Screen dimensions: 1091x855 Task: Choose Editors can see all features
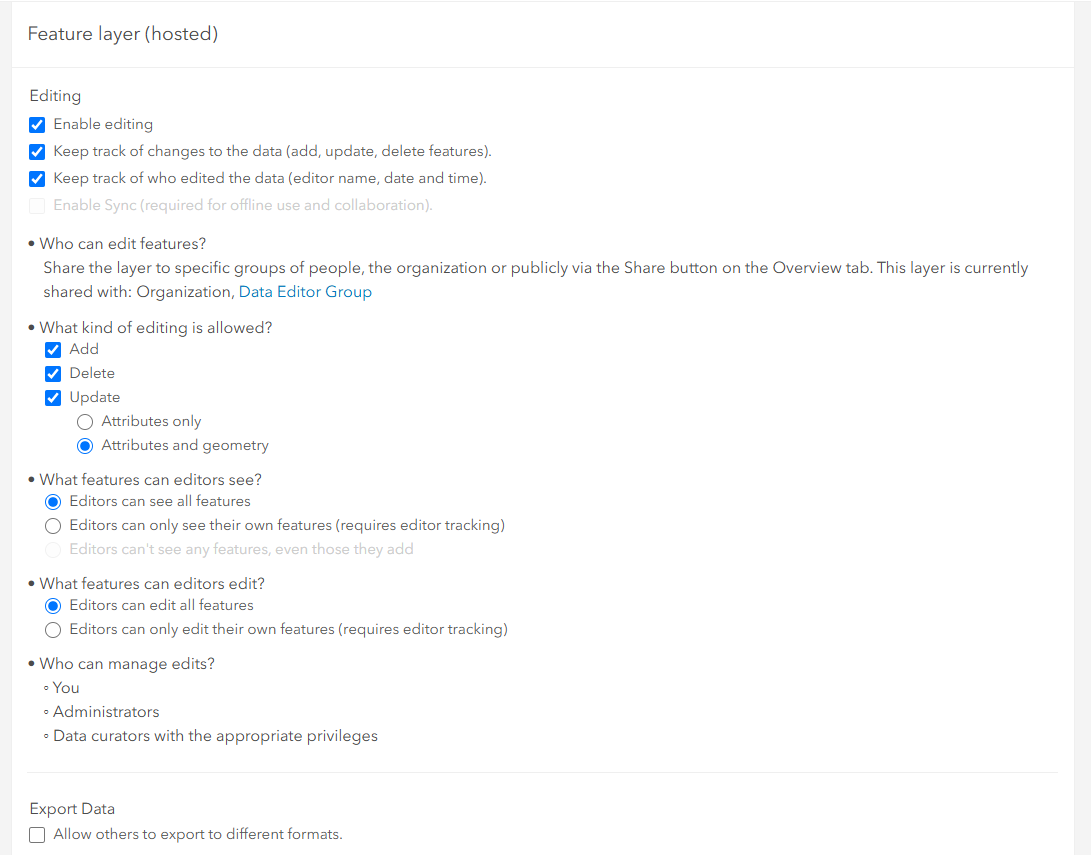[53, 502]
